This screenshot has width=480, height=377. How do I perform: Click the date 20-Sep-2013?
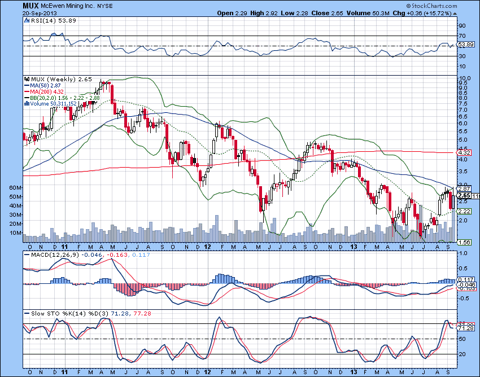[40, 13]
